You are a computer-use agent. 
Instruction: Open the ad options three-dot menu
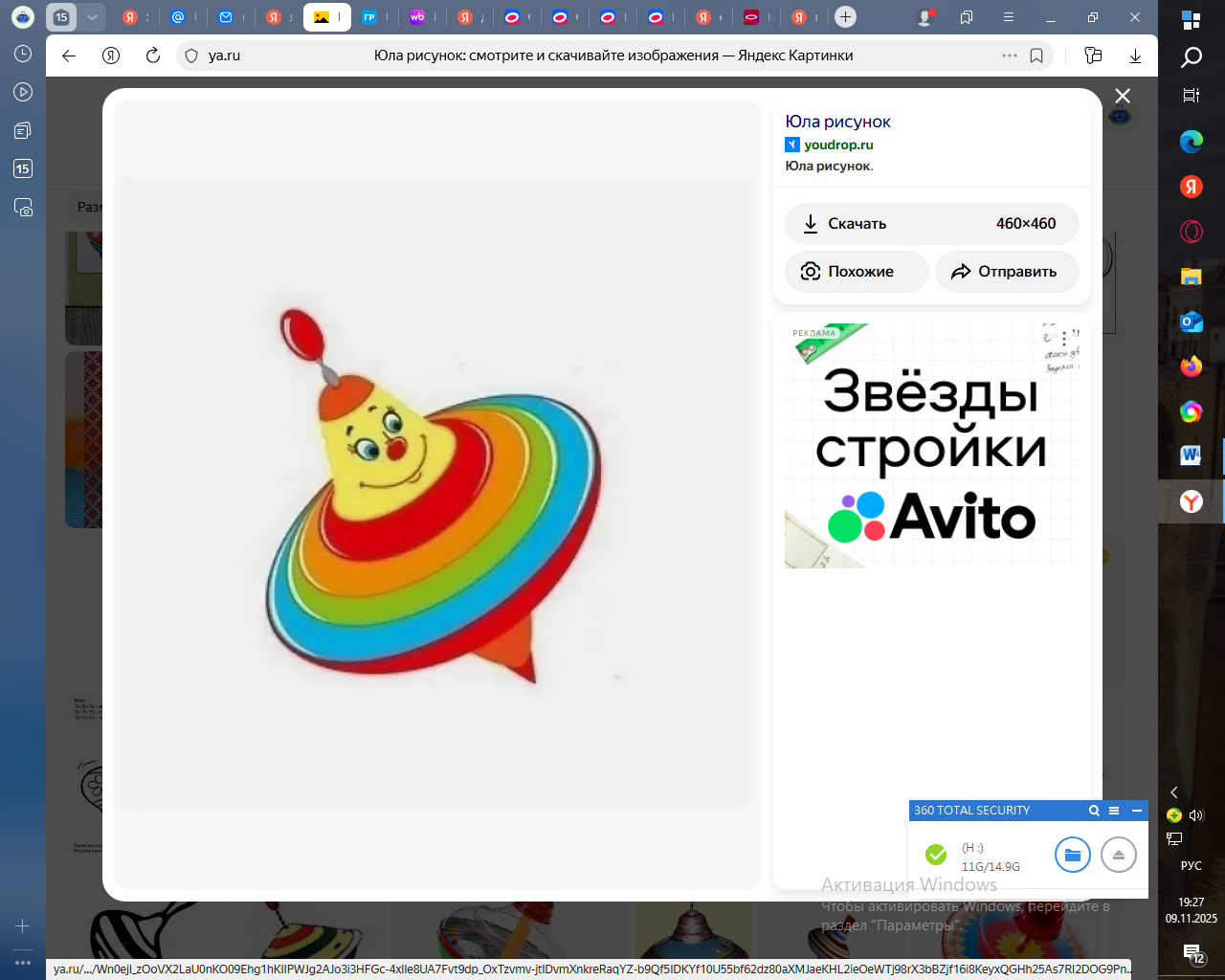coord(1063,340)
